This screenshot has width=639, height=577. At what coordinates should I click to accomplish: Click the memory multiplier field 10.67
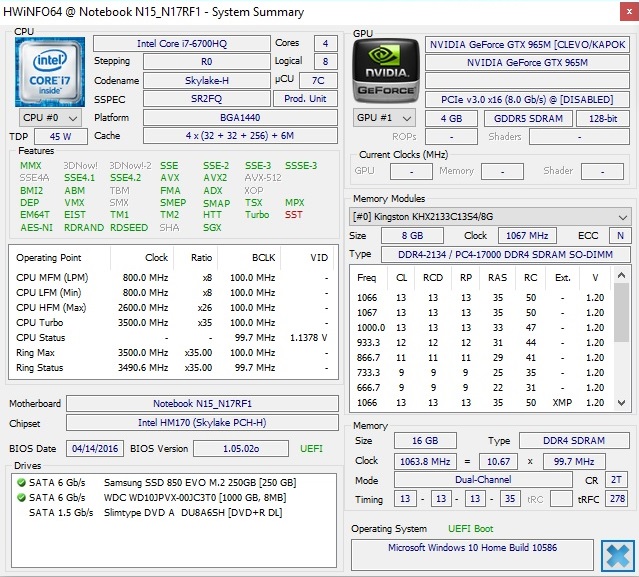click(x=498, y=461)
